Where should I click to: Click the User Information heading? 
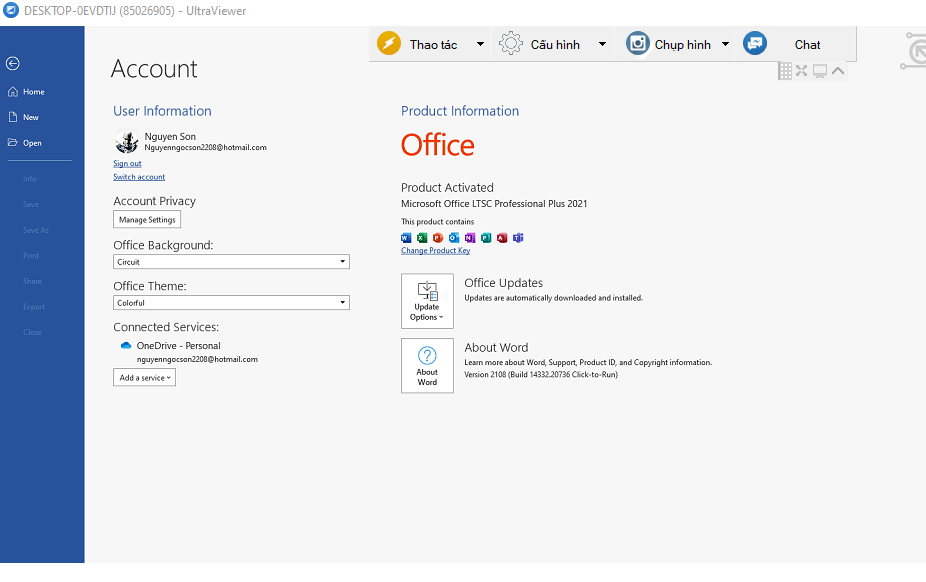tap(162, 111)
